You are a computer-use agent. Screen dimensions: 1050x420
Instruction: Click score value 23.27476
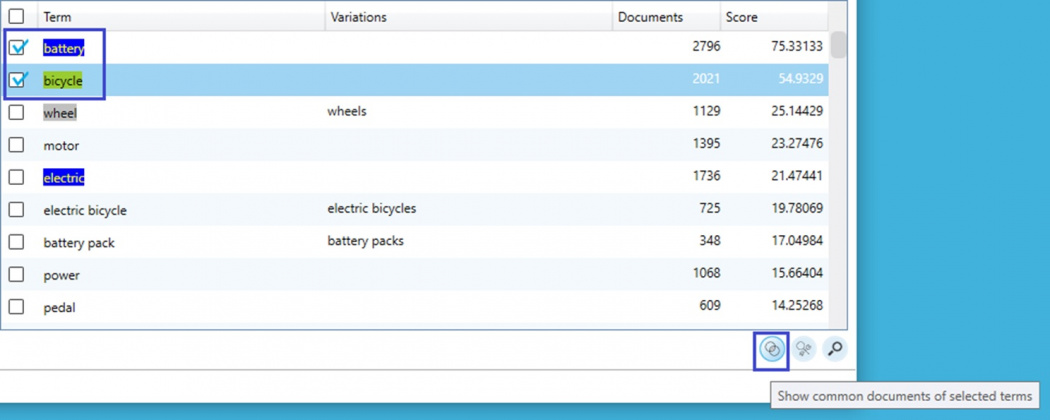click(x=797, y=143)
